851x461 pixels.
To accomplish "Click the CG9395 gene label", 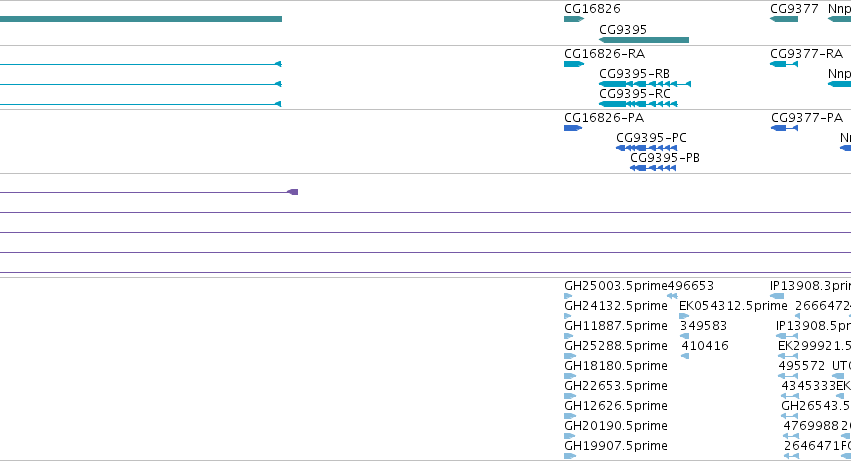I will pos(623,30).
